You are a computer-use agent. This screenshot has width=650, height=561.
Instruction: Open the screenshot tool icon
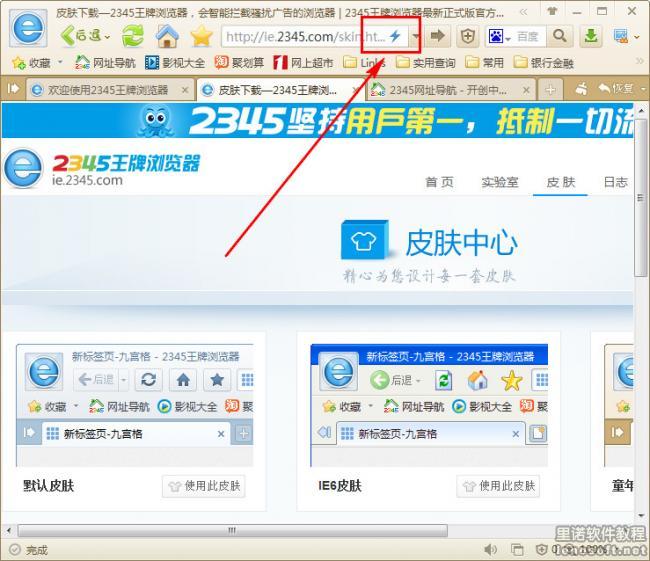click(x=621, y=36)
